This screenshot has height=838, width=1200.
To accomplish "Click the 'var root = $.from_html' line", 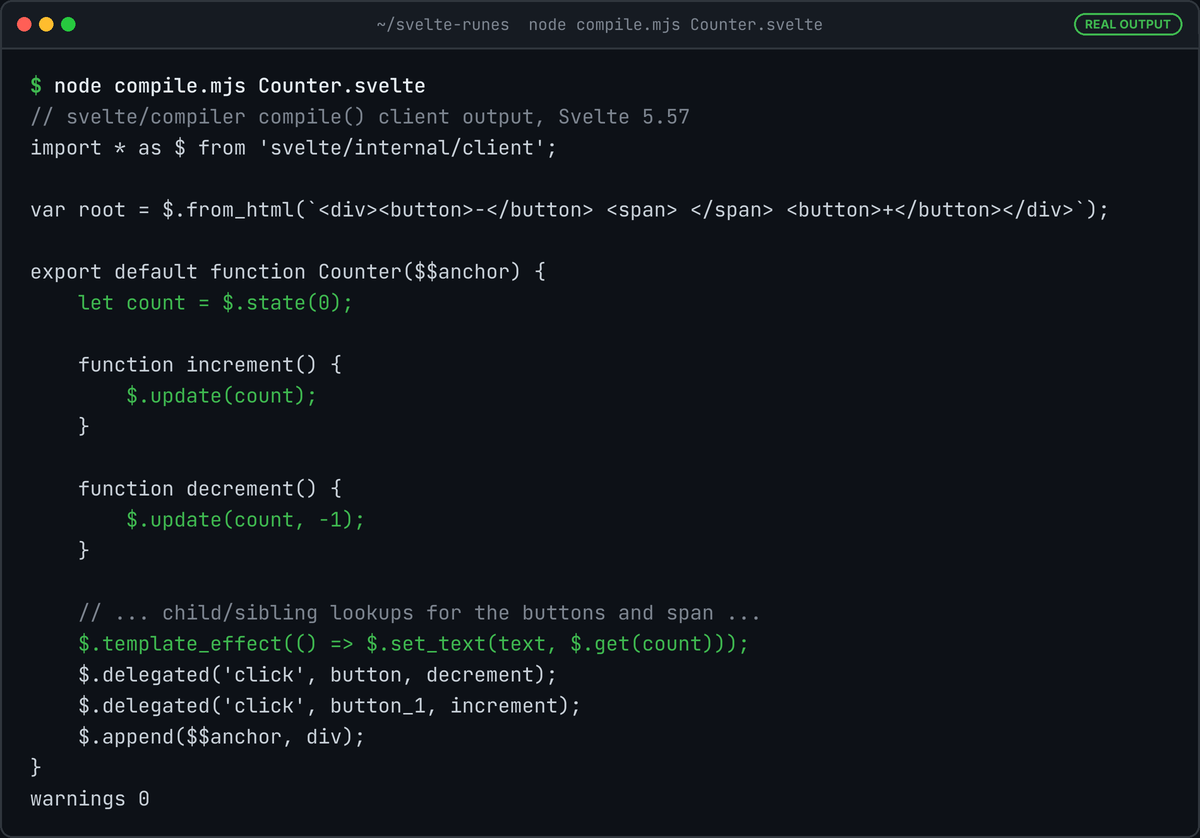I will tap(569, 210).
